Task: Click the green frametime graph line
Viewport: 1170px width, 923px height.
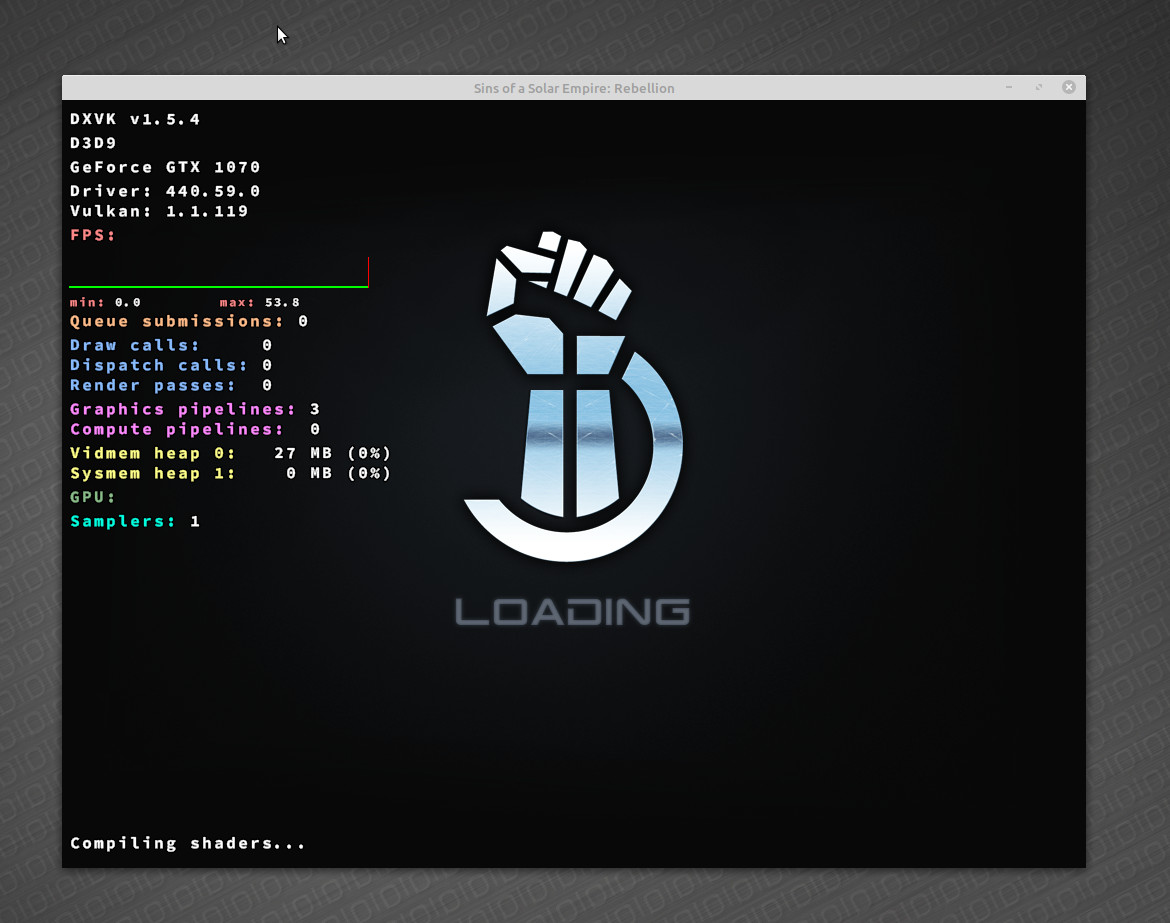Action: click(x=219, y=286)
